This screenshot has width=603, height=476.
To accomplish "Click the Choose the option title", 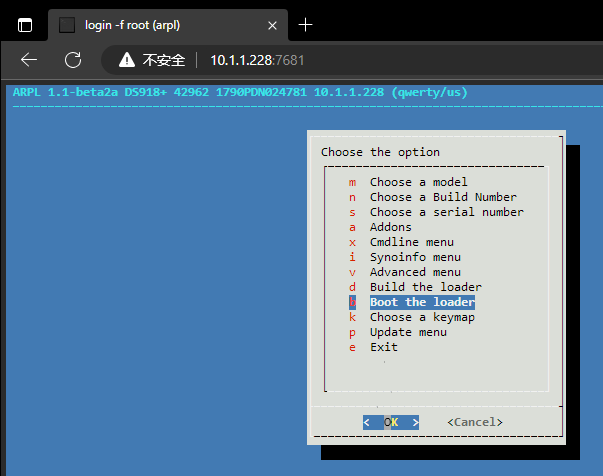I will pos(380,152).
